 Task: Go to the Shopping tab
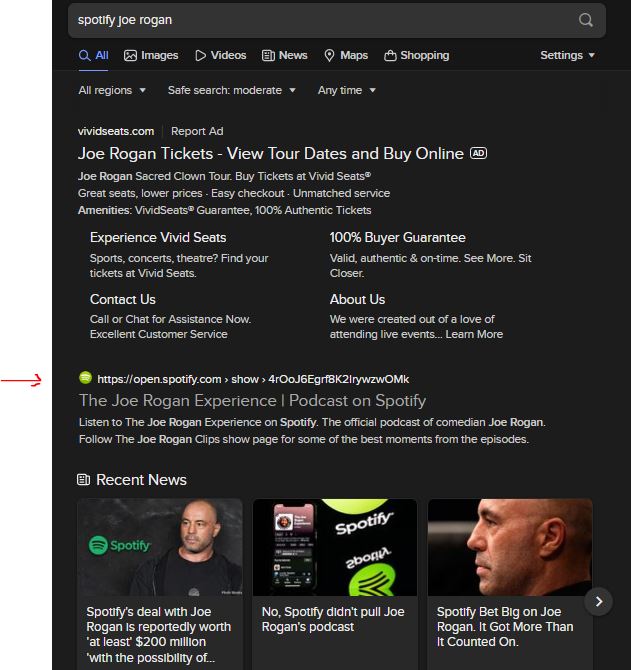click(x=417, y=56)
